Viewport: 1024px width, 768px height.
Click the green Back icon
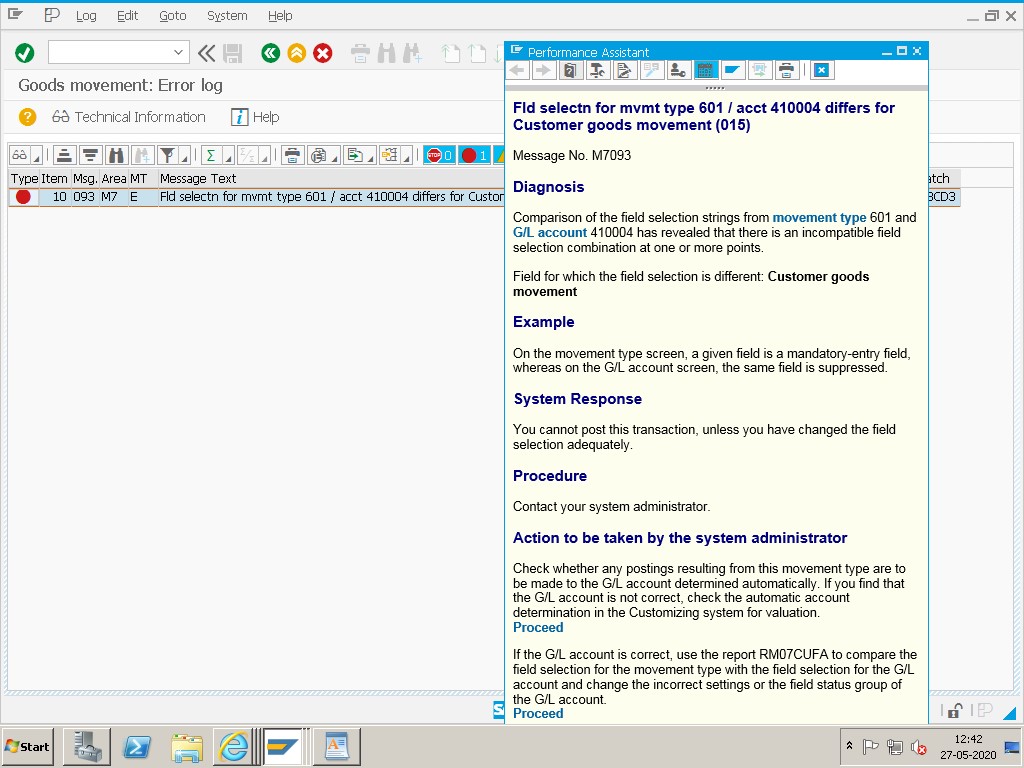coord(270,53)
